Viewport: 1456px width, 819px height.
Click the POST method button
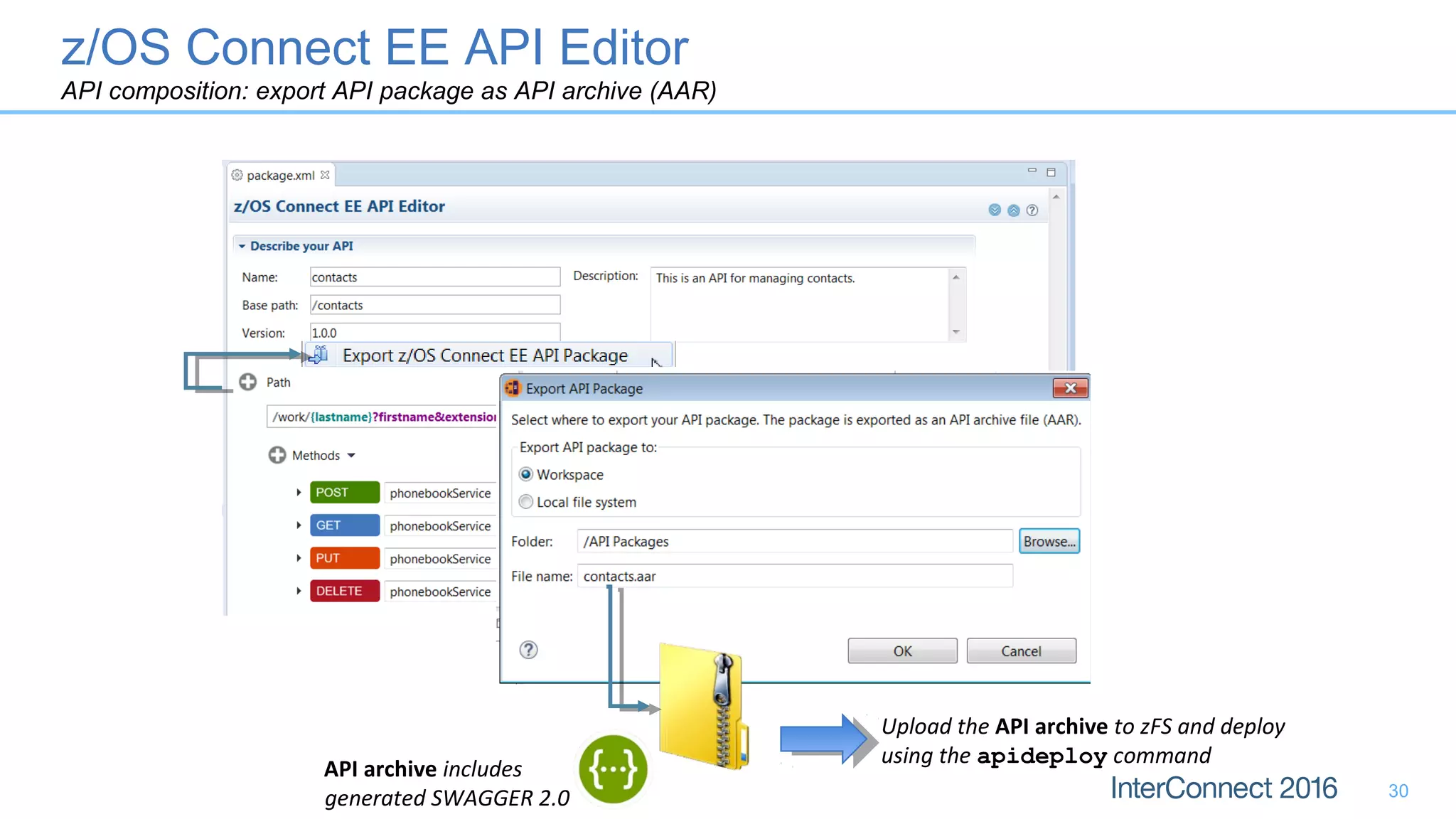(345, 492)
